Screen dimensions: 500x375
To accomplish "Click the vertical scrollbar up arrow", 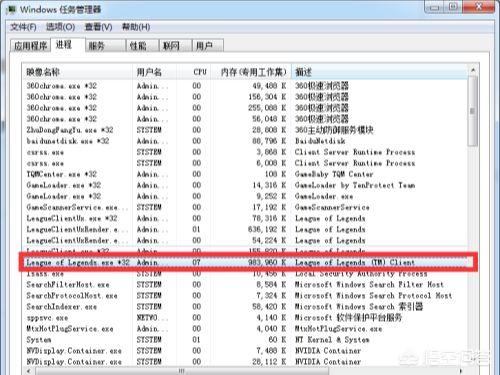I will coord(473,70).
